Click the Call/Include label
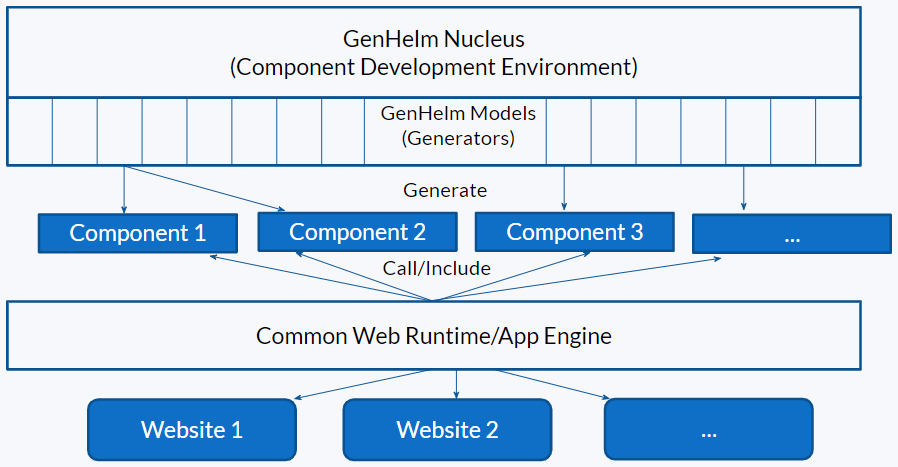Screen dimensions: 898x467 click(436, 268)
